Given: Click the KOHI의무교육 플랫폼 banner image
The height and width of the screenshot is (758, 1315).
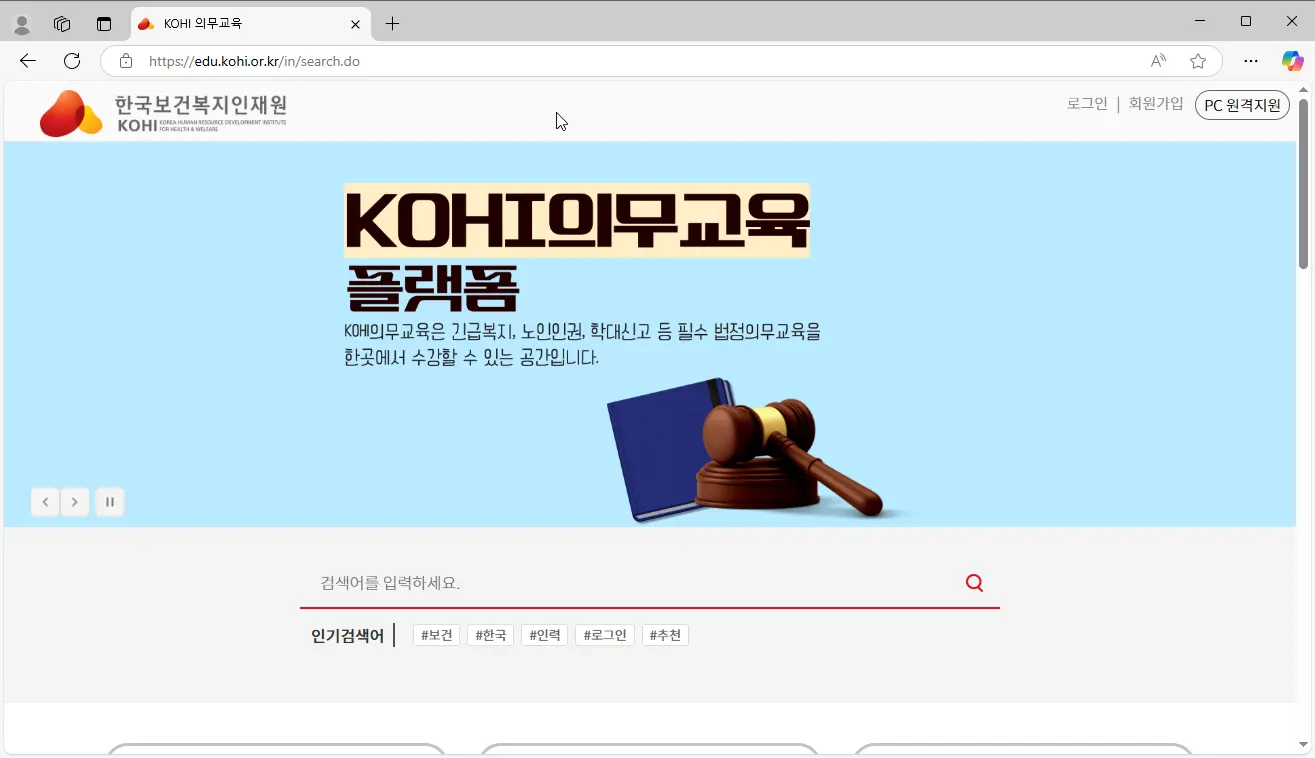Looking at the screenshot, I should 650,334.
